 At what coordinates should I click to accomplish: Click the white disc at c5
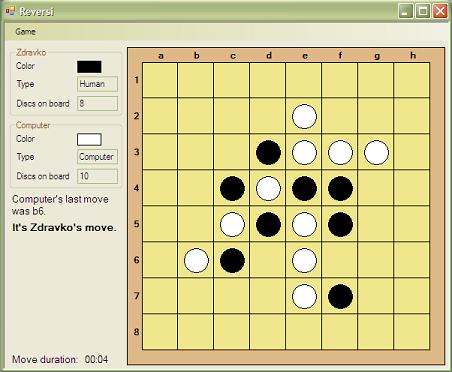pos(232,224)
